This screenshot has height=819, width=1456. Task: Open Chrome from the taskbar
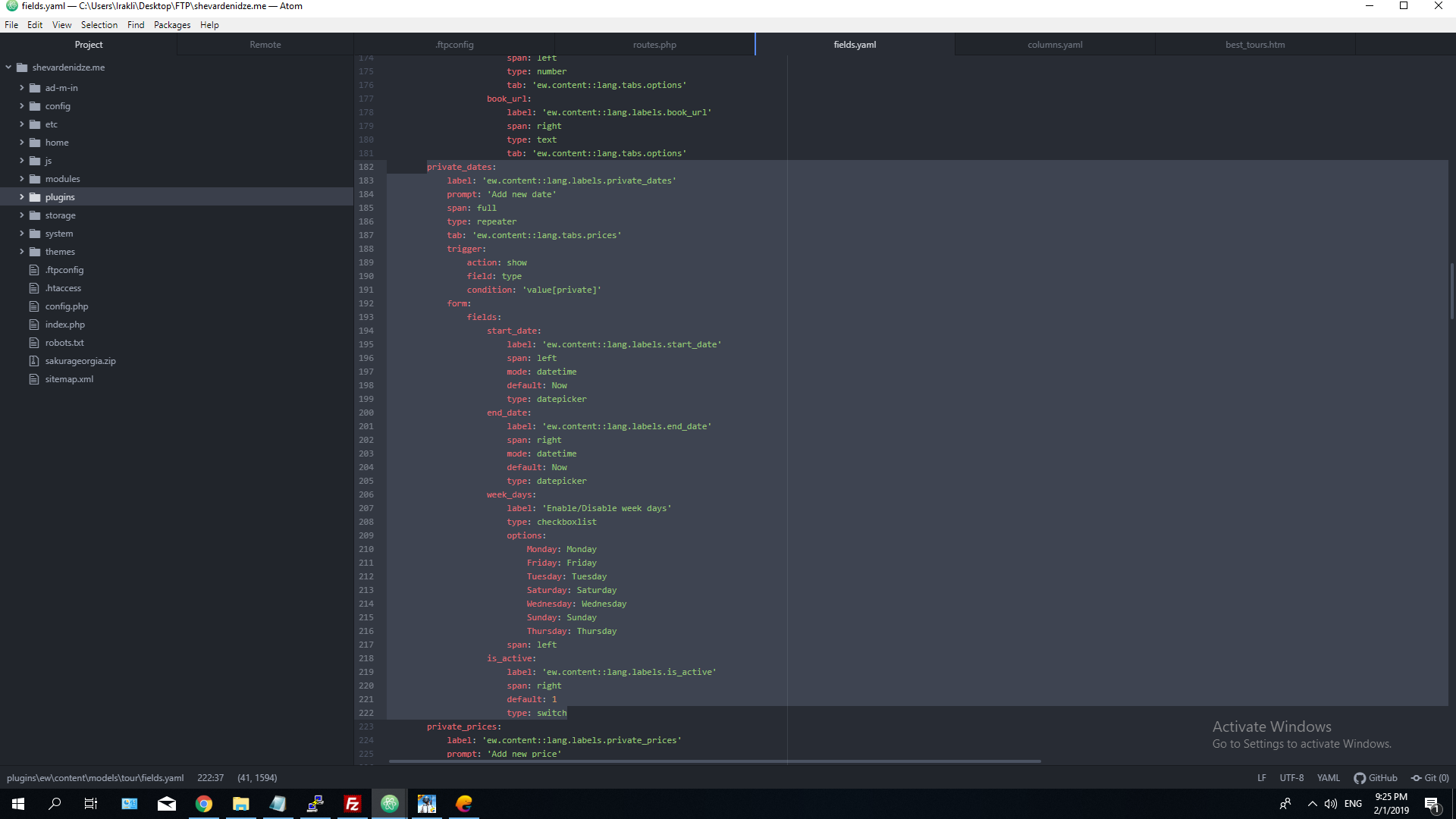click(204, 804)
